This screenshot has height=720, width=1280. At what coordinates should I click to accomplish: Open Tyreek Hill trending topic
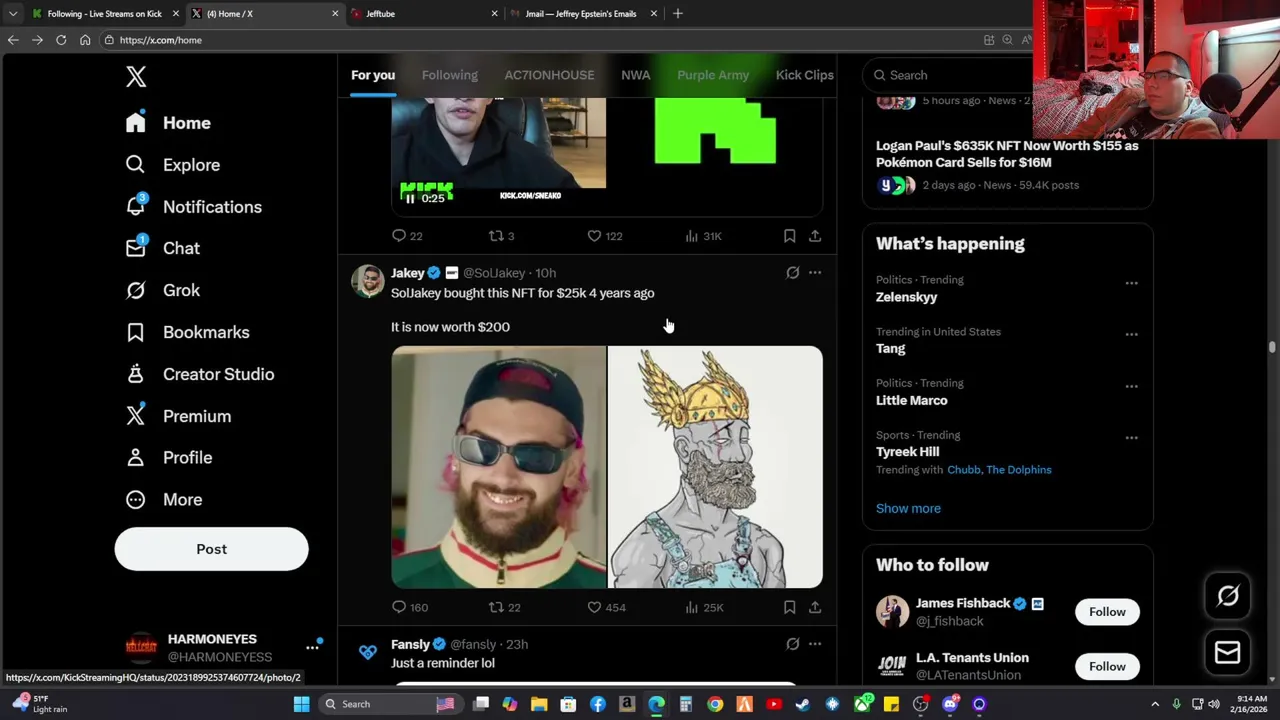(x=907, y=452)
